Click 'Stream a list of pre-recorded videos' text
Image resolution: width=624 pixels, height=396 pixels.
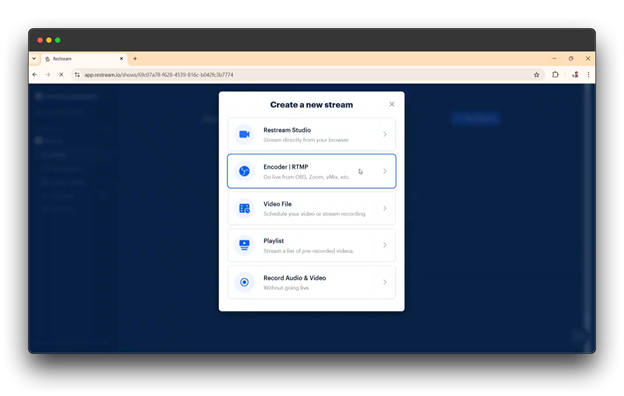click(308, 251)
